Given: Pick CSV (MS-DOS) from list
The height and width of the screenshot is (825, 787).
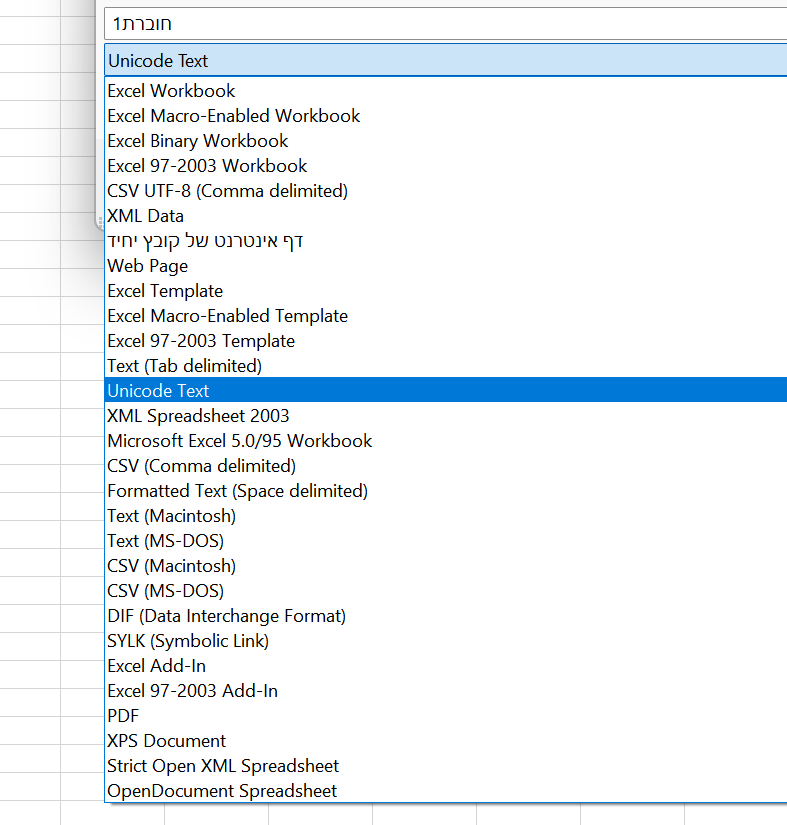Looking at the screenshot, I should (446, 591).
